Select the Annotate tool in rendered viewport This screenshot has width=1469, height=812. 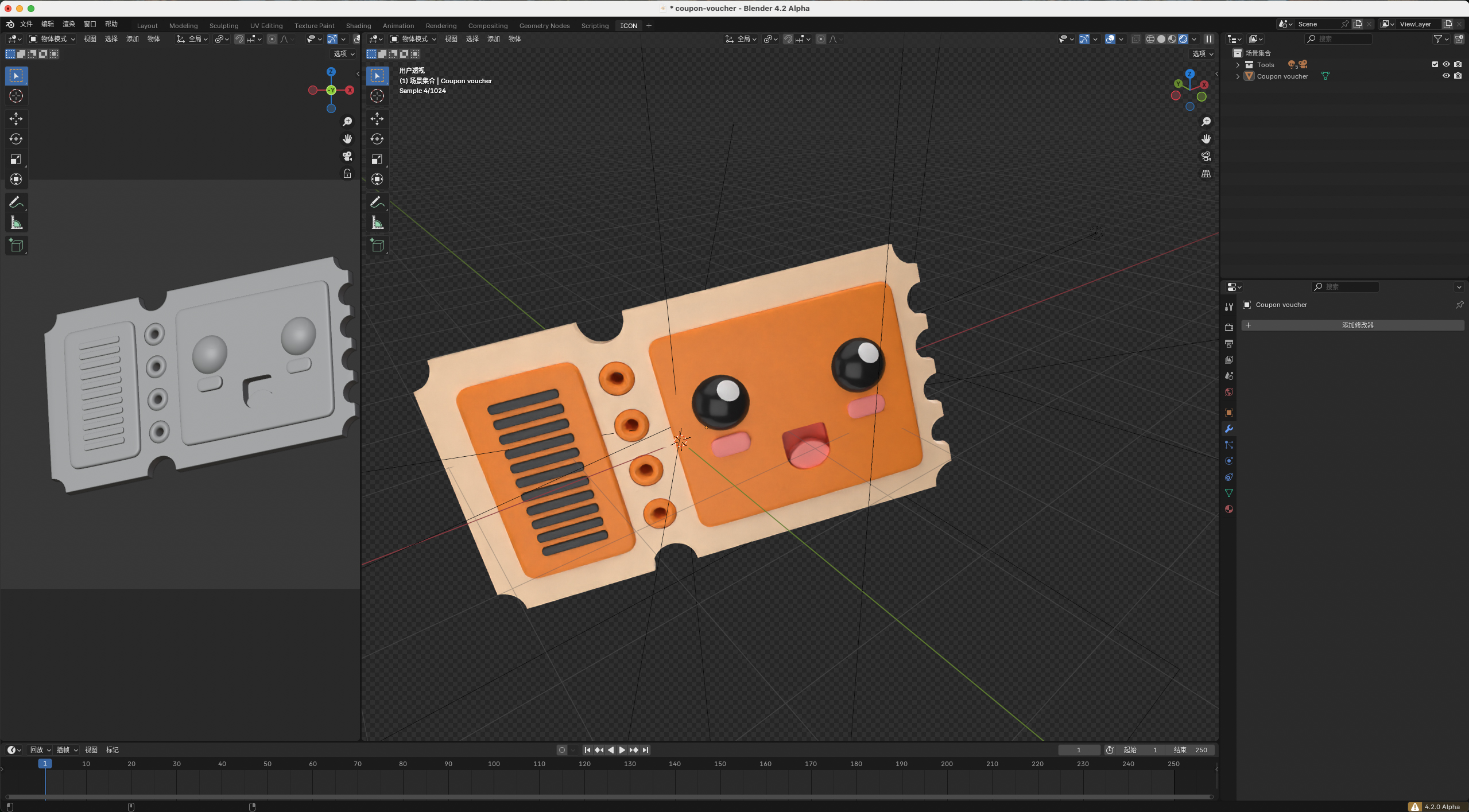tap(377, 202)
